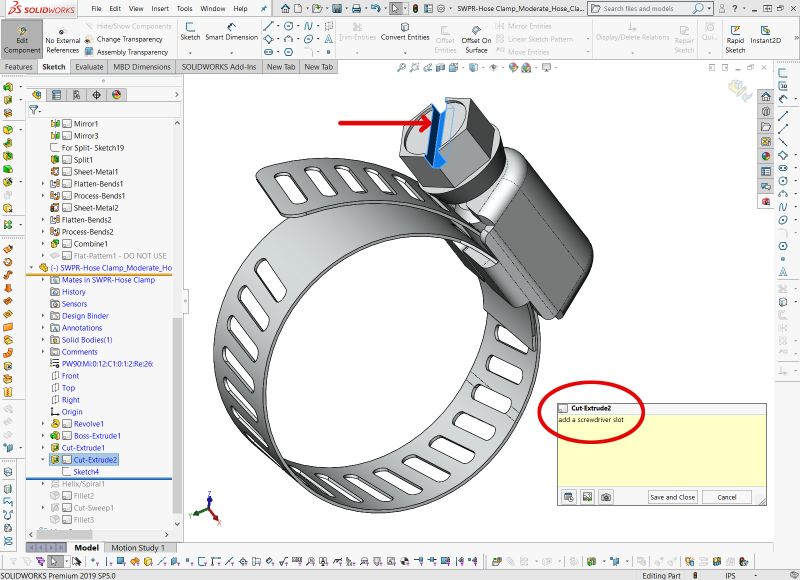Expand the Flatten-Bends1 feature

click(43, 184)
